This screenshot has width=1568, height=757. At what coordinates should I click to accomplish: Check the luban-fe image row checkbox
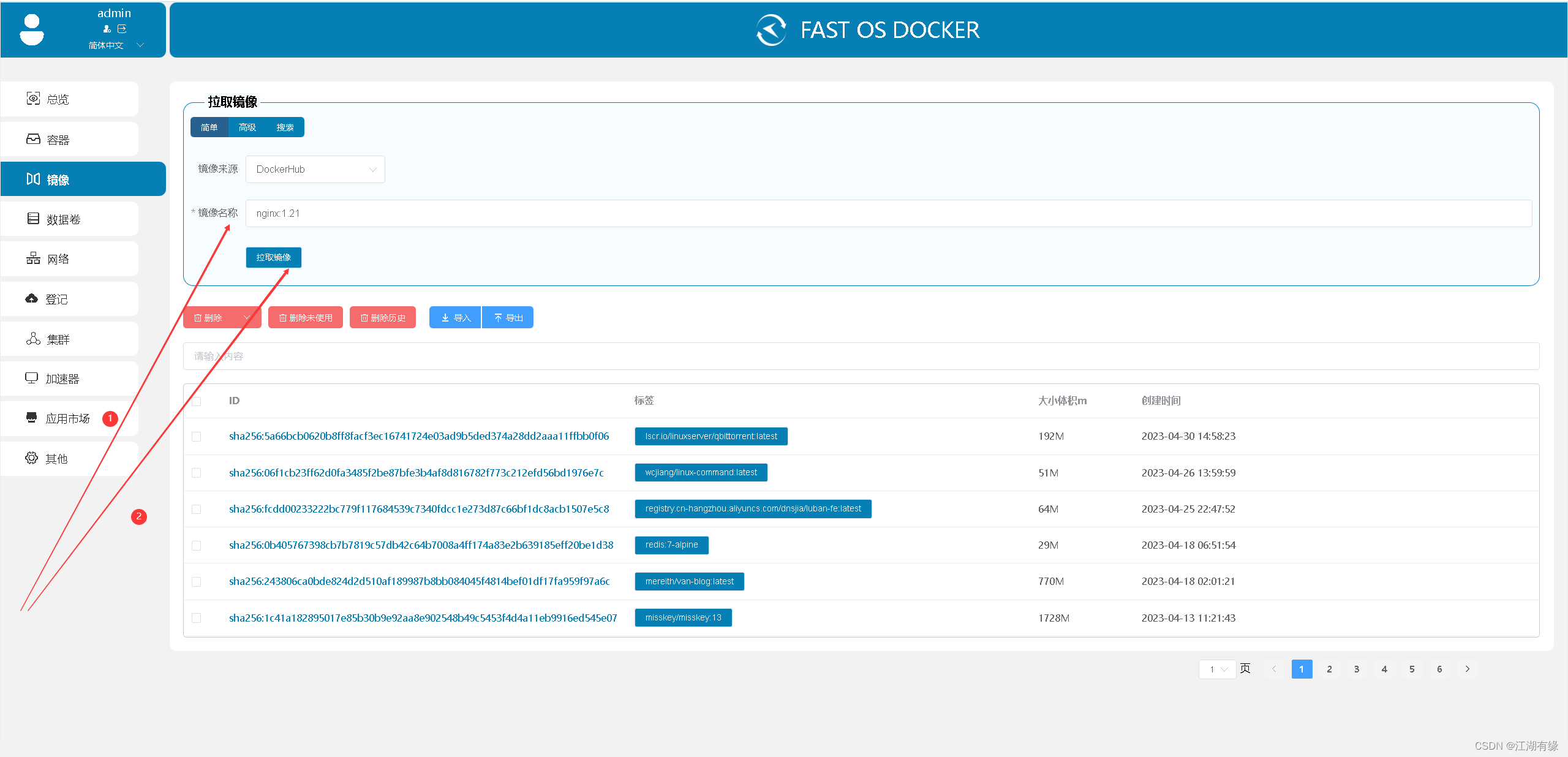tap(196, 509)
